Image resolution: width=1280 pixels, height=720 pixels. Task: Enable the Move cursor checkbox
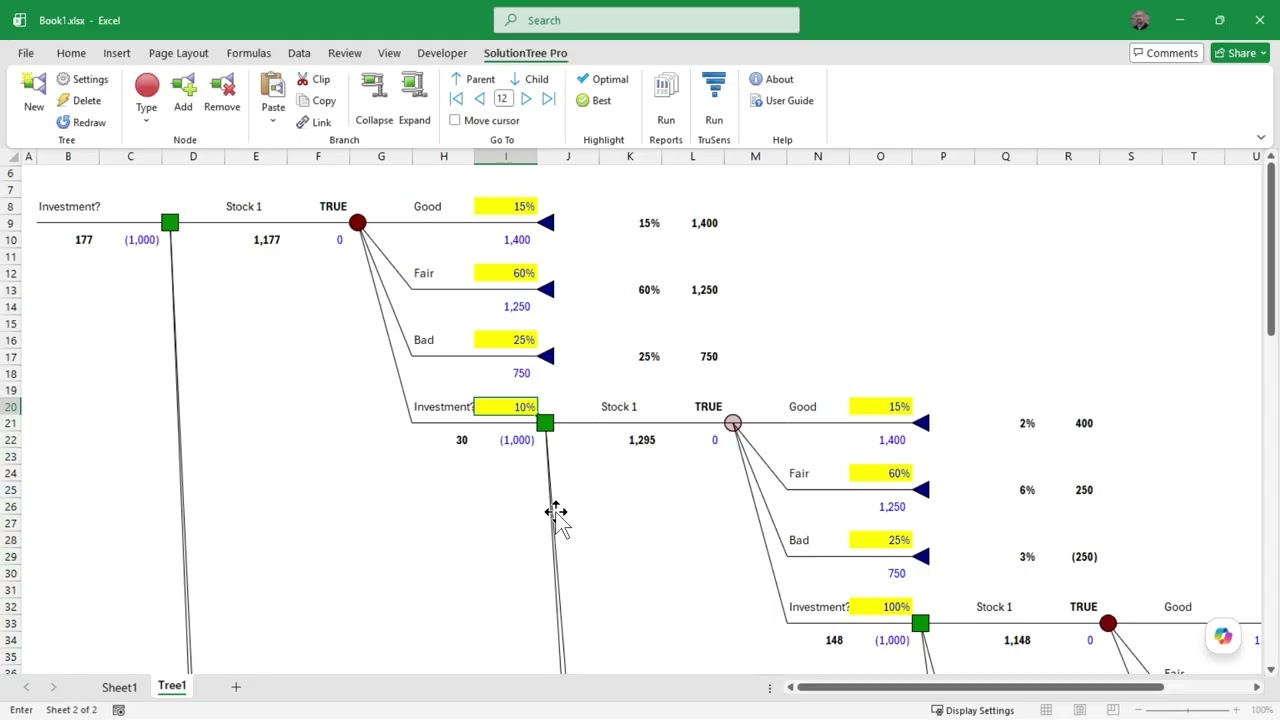[x=455, y=120]
